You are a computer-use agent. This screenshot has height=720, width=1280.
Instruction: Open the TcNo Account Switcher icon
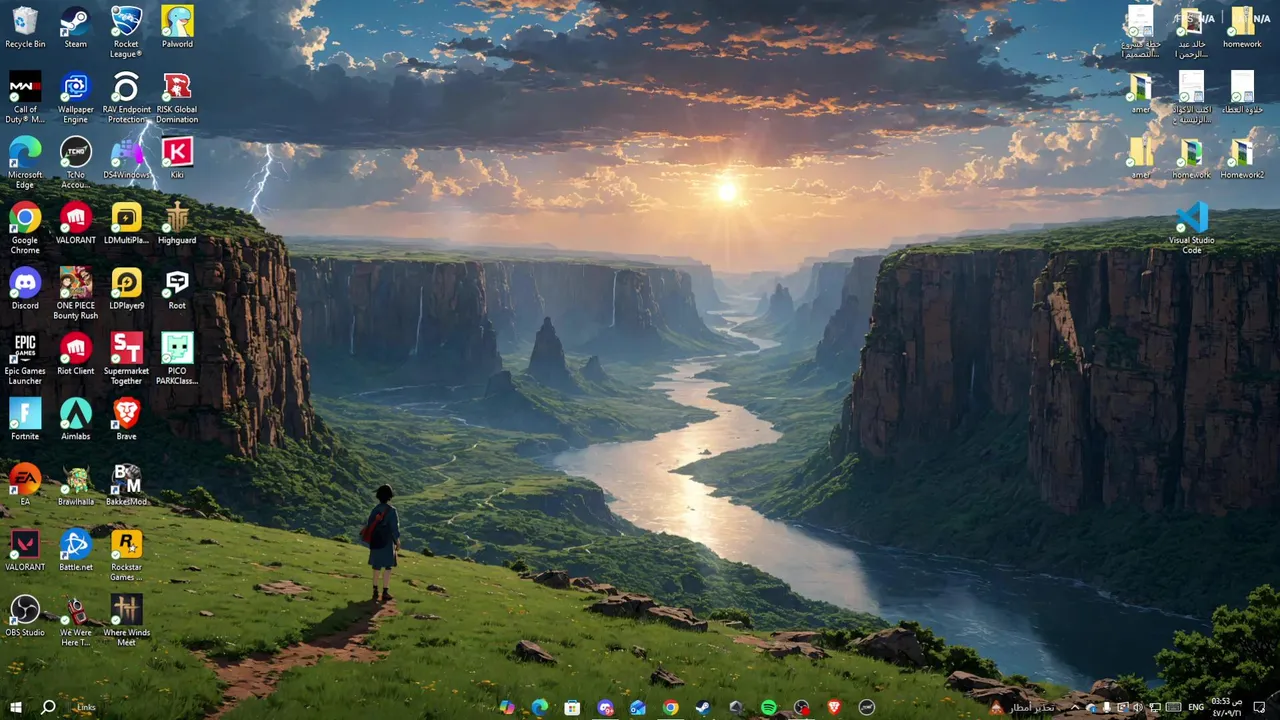point(76,163)
